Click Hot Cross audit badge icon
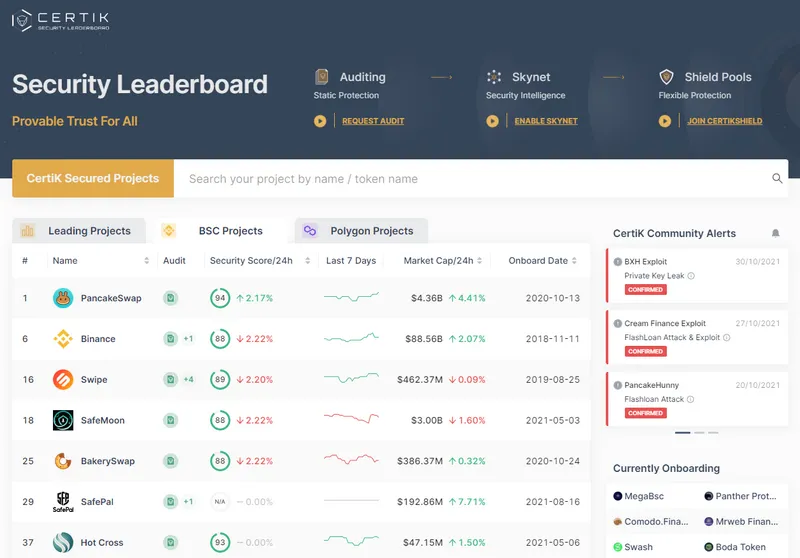This screenshot has width=800, height=558. (170, 543)
